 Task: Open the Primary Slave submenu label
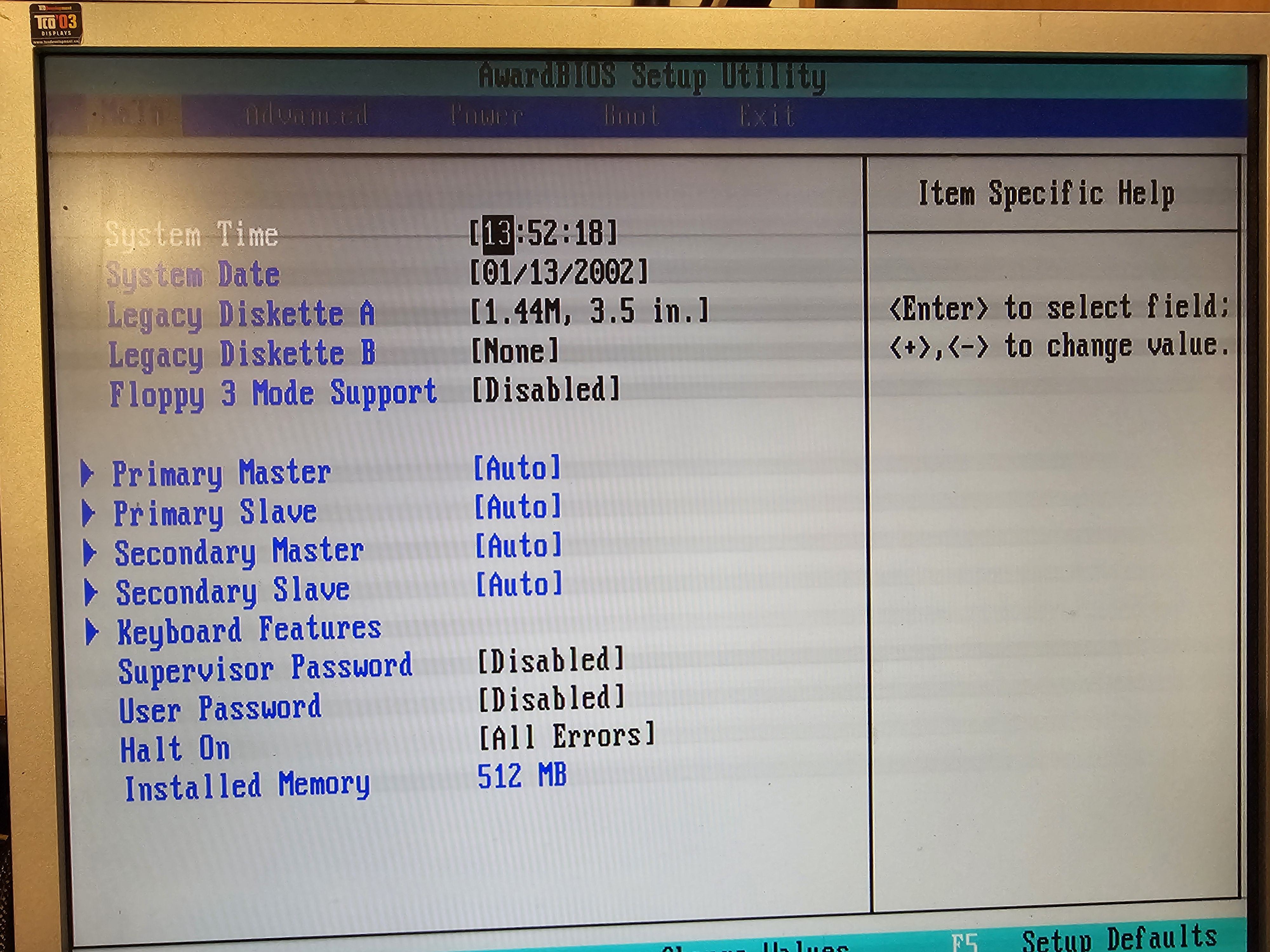(x=215, y=512)
